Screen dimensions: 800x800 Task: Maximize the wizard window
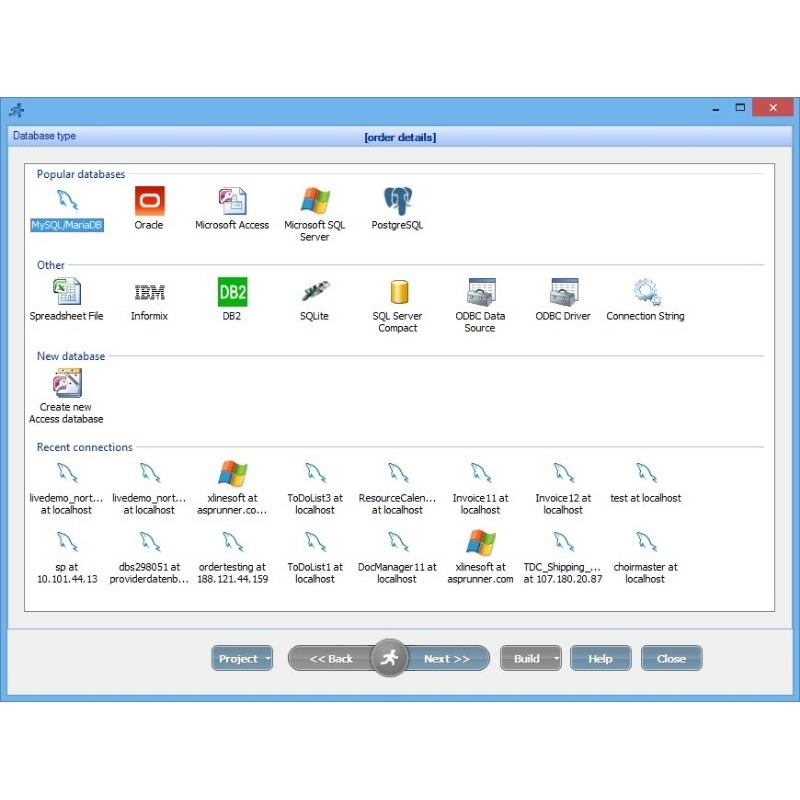click(x=740, y=108)
